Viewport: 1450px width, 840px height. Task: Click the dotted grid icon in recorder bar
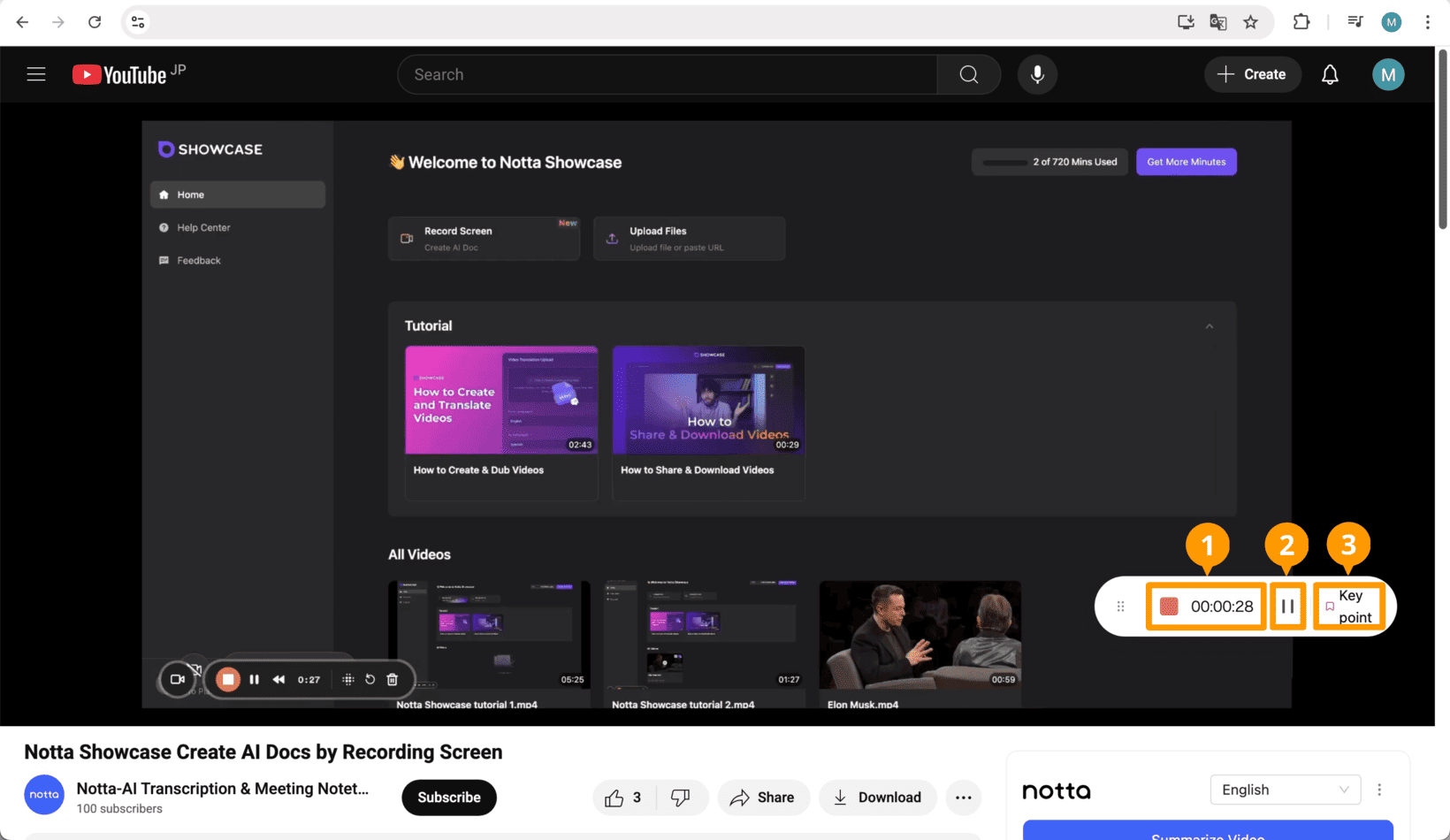coord(347,679)
